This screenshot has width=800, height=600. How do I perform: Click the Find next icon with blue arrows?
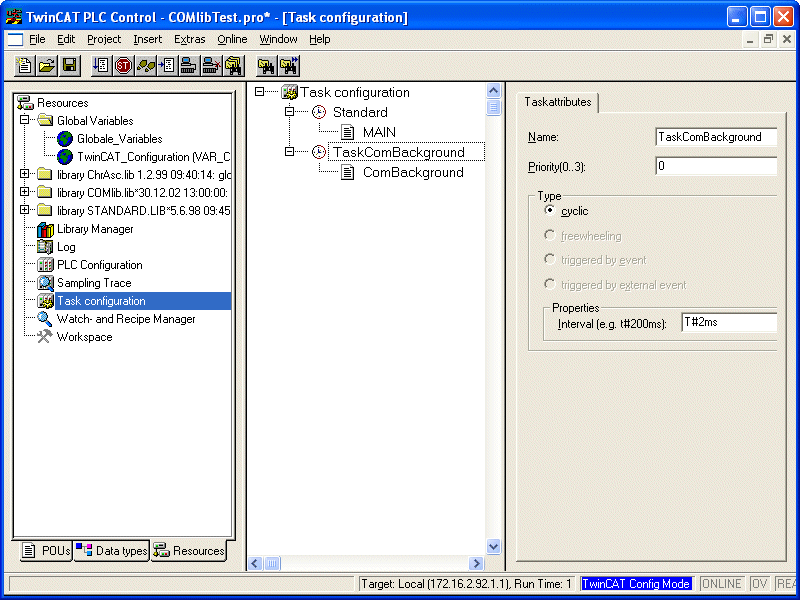(x=289, y=65)
